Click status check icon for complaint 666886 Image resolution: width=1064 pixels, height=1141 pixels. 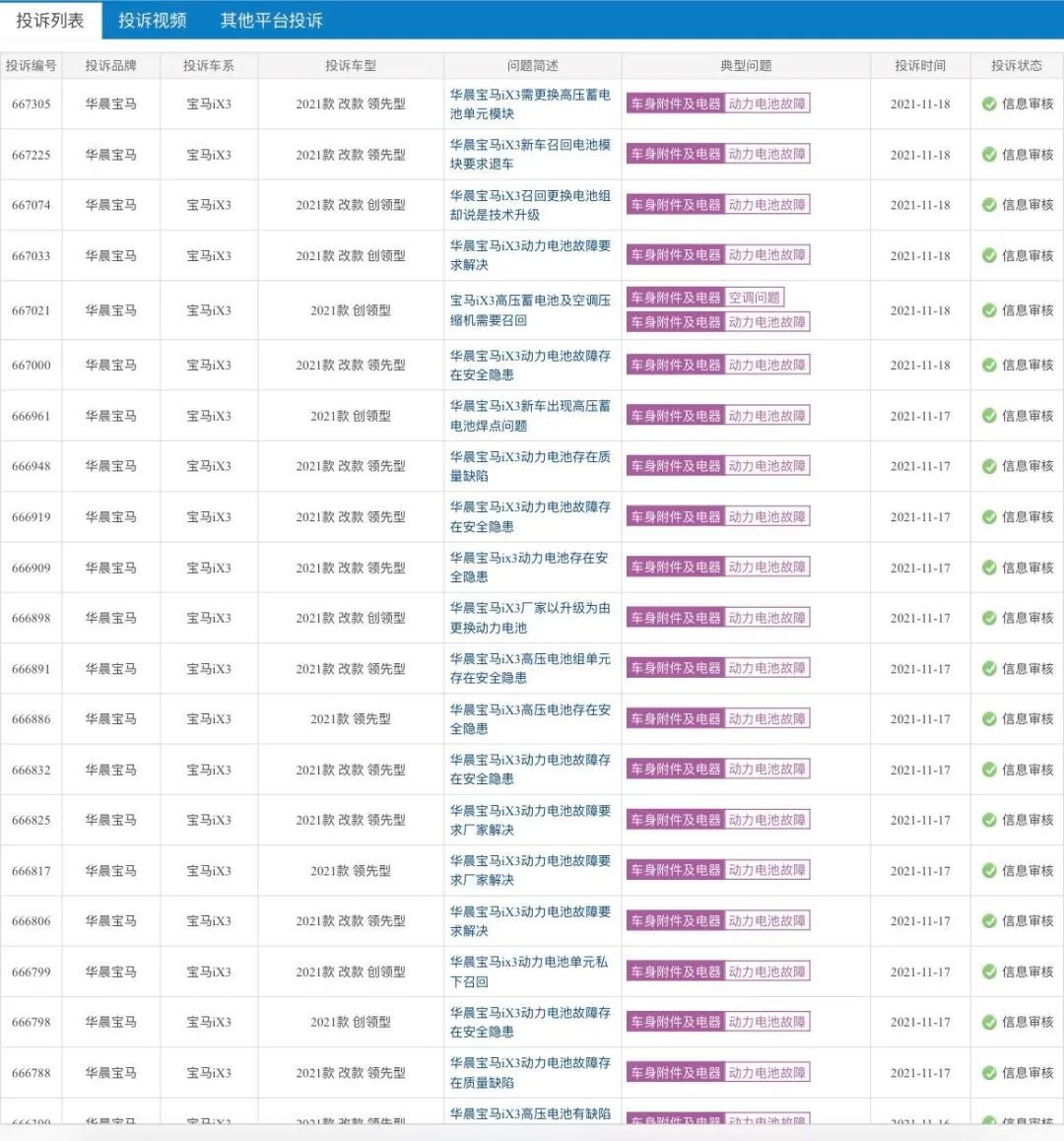pos(989,719)
